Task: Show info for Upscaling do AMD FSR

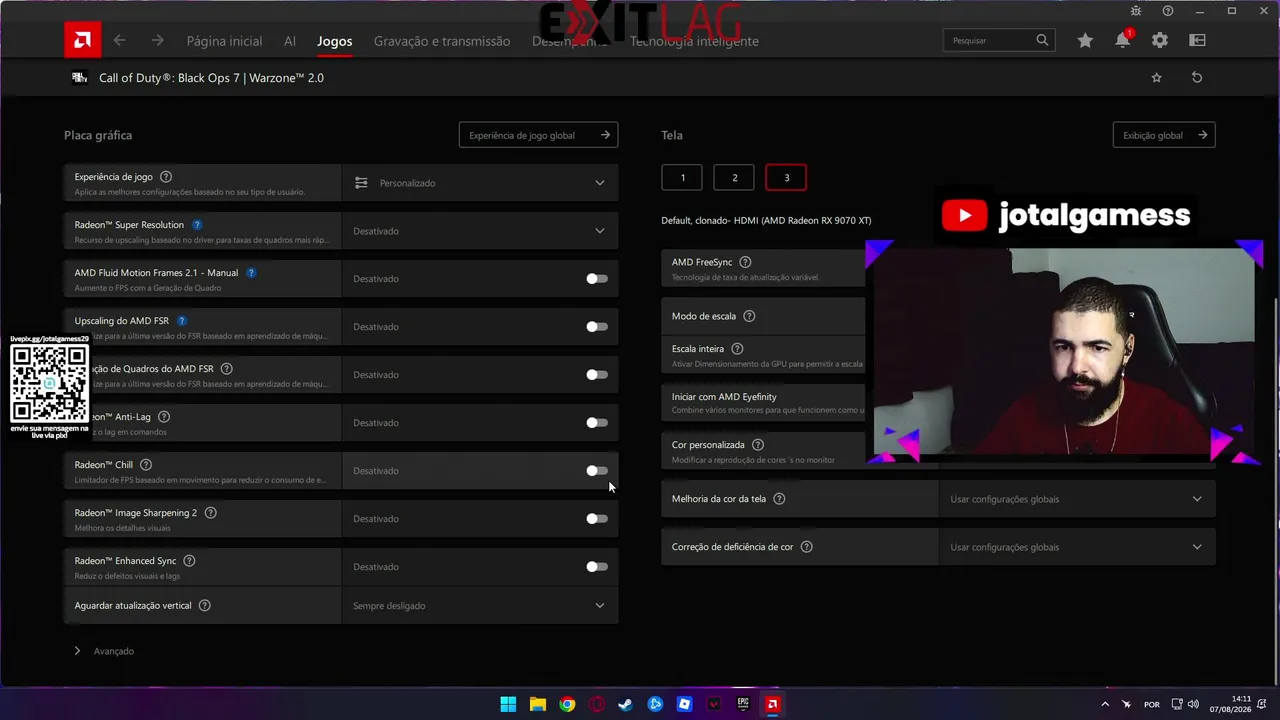Action: click(182, 321)
